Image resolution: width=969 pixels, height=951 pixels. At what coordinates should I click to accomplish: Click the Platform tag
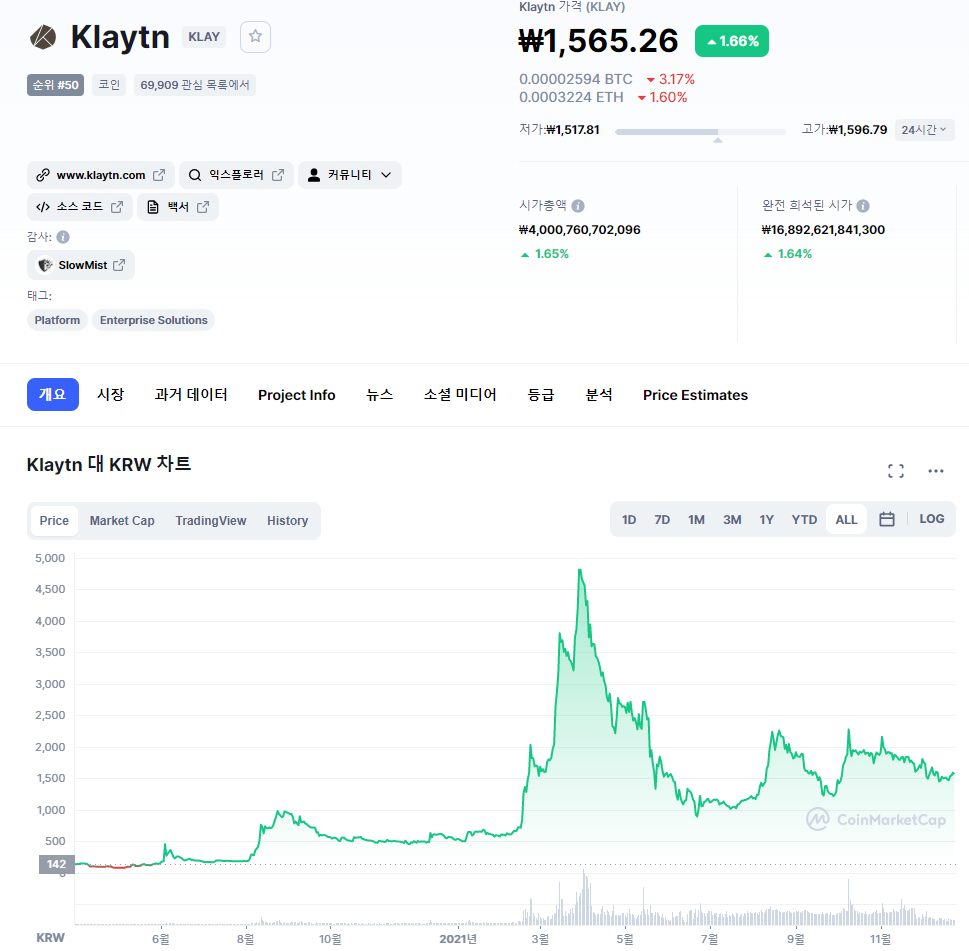coord(57,320)
